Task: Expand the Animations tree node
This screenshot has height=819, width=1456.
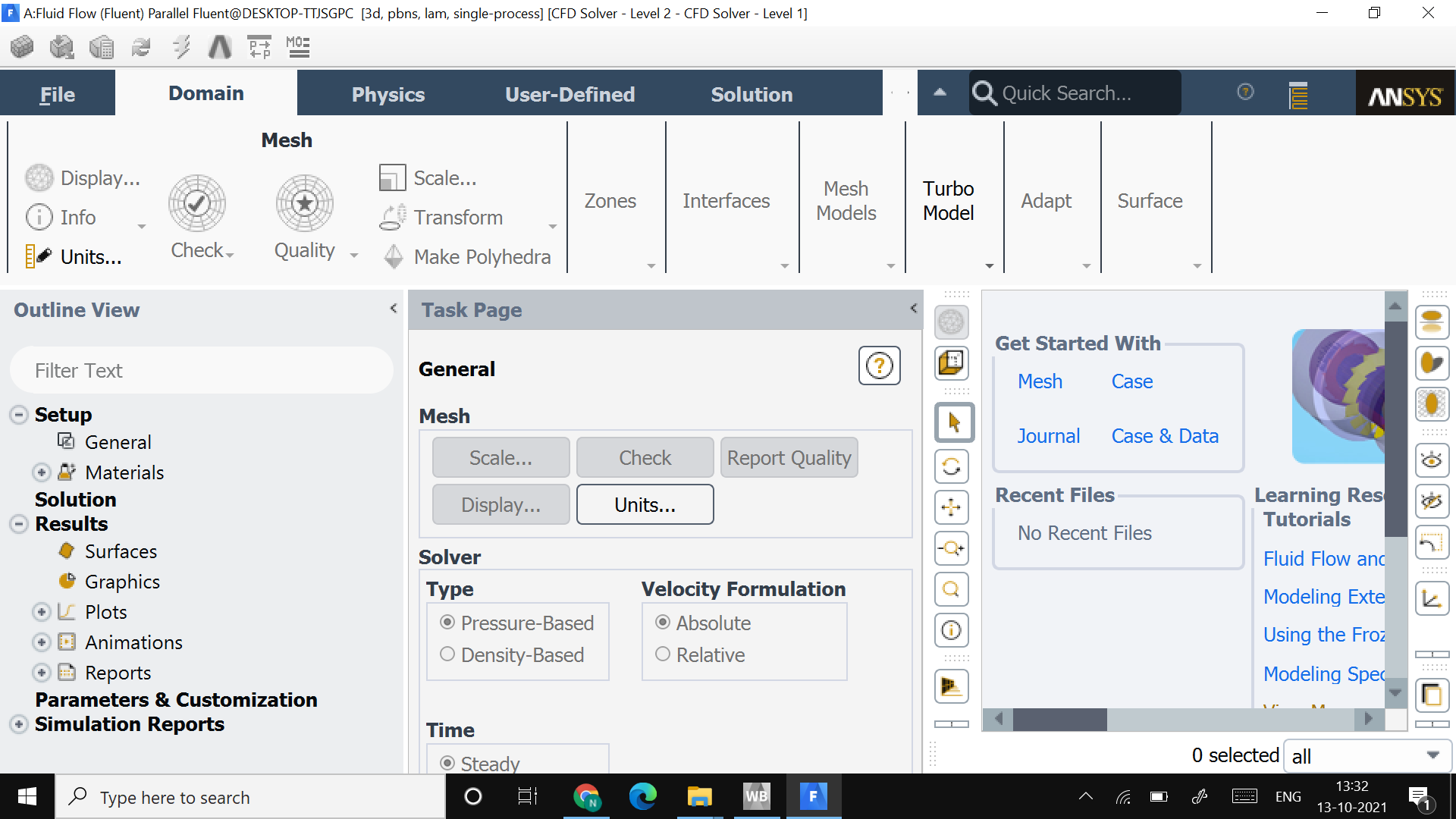Action: (42, 642)
